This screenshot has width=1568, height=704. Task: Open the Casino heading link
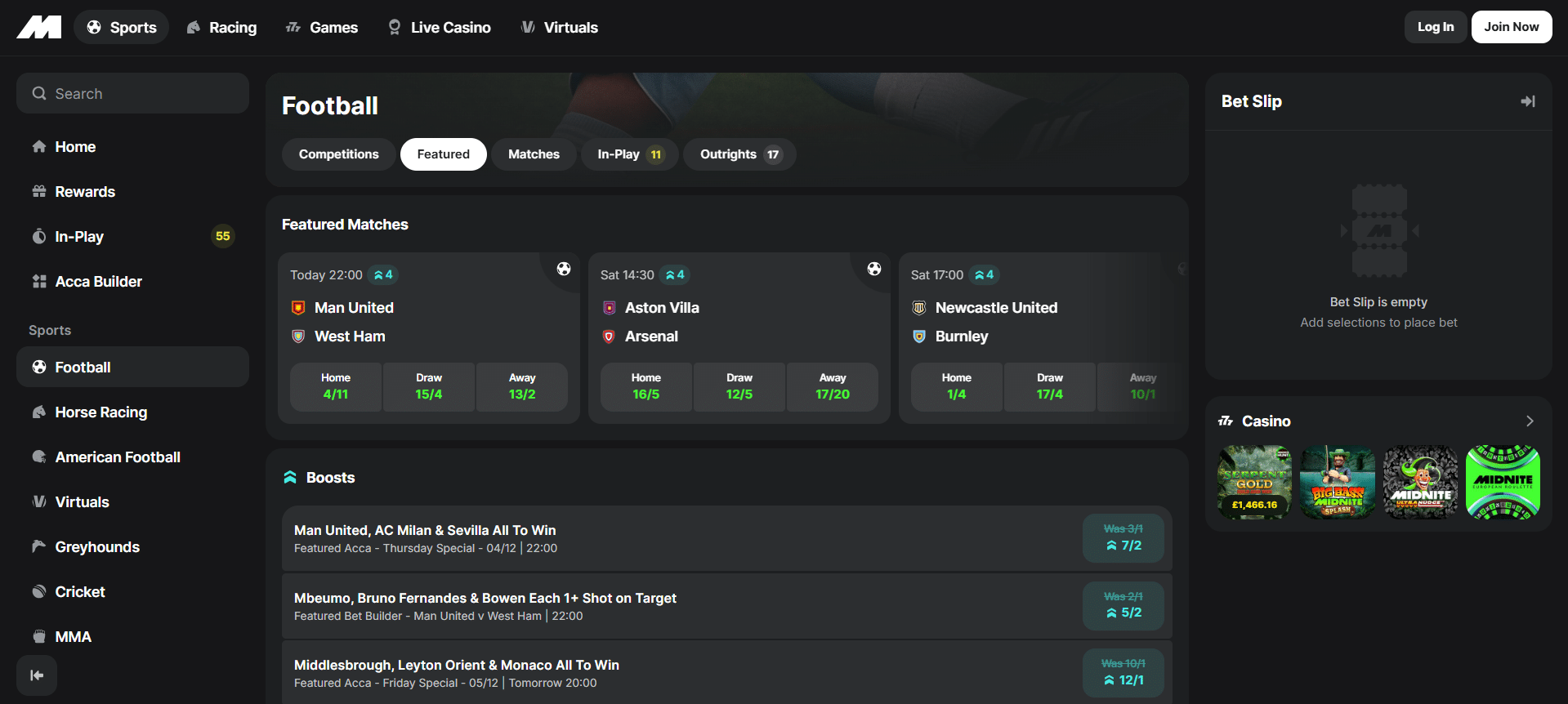[x=1266, y=421]
